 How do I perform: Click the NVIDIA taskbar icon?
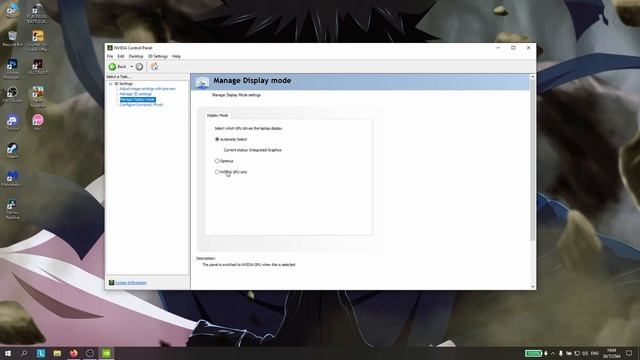pyautogui.click(x=106, y=353)
